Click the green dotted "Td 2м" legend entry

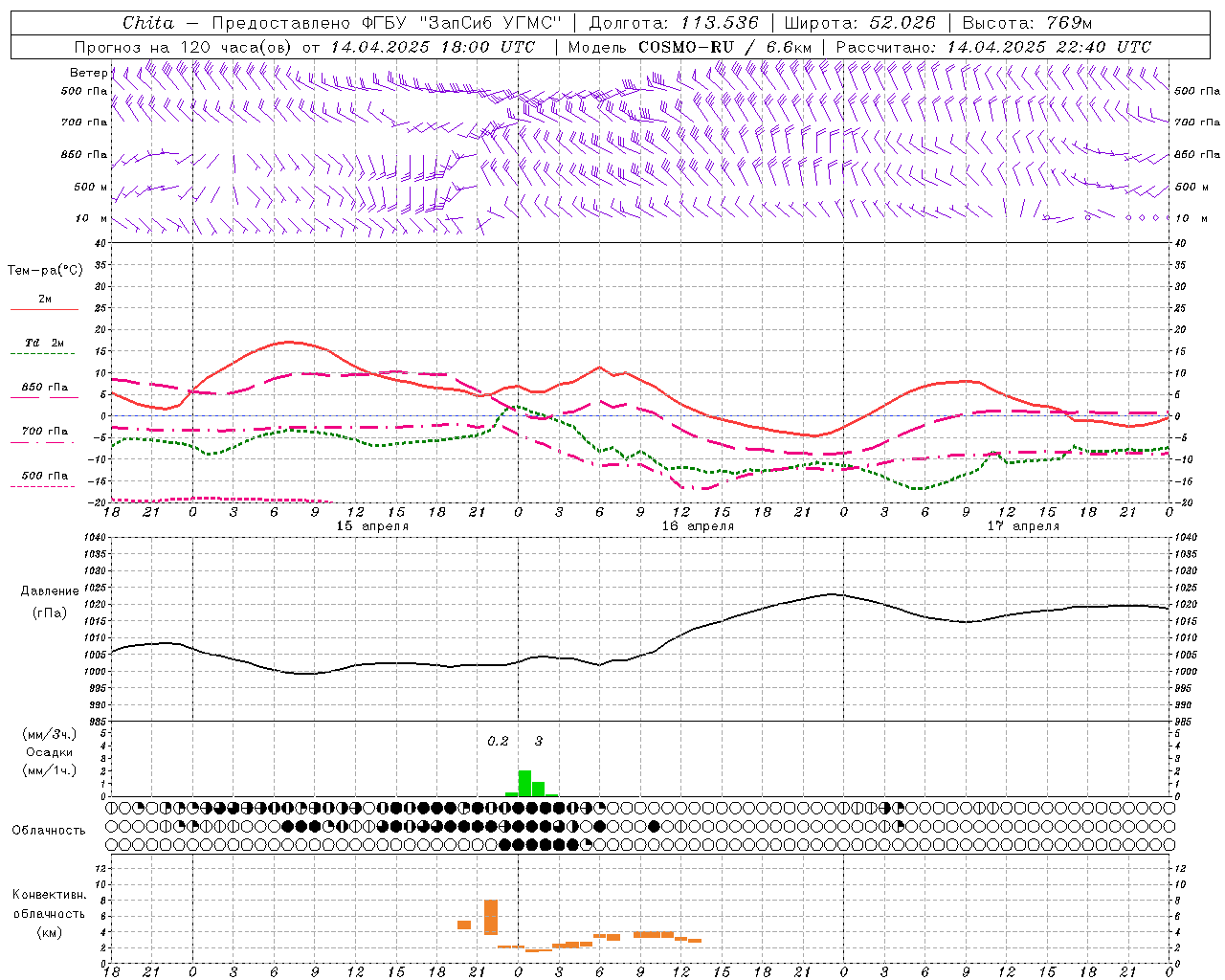point(44,347)
